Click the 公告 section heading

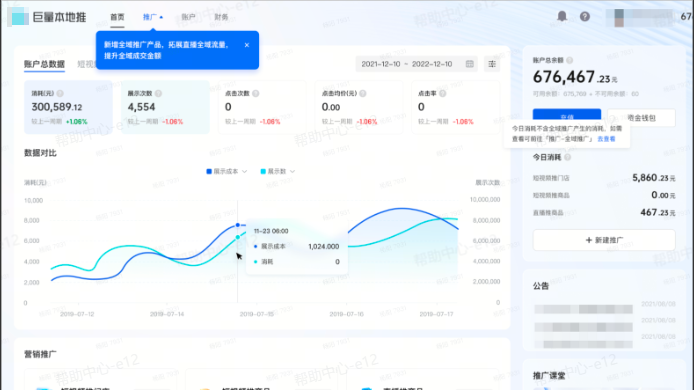coord(541,286)
